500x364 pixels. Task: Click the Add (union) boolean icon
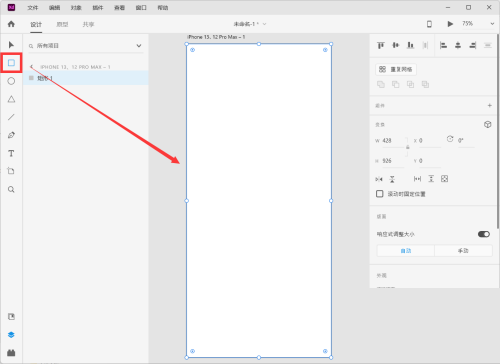click(381, 84)
